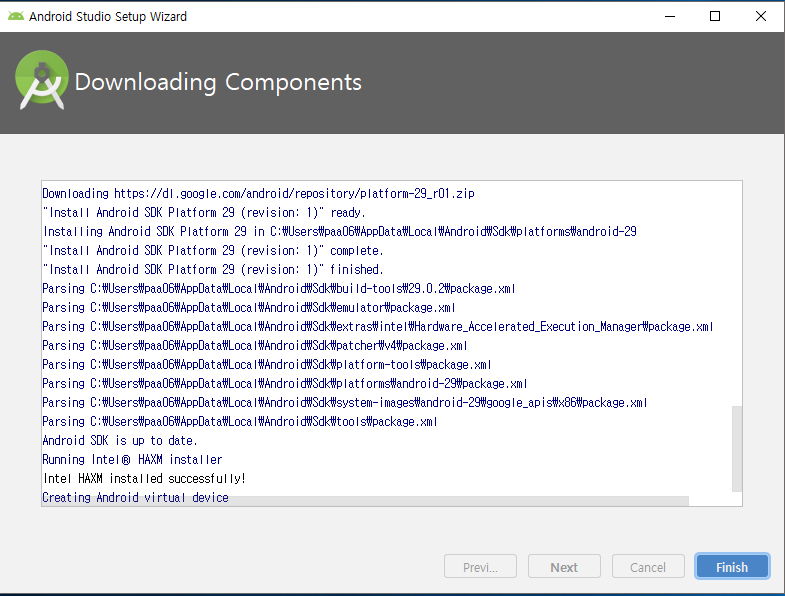
Task: Click 'Intel HAXM installed successfully!' line
Action: pyautogui.click(x=144, y=479)
